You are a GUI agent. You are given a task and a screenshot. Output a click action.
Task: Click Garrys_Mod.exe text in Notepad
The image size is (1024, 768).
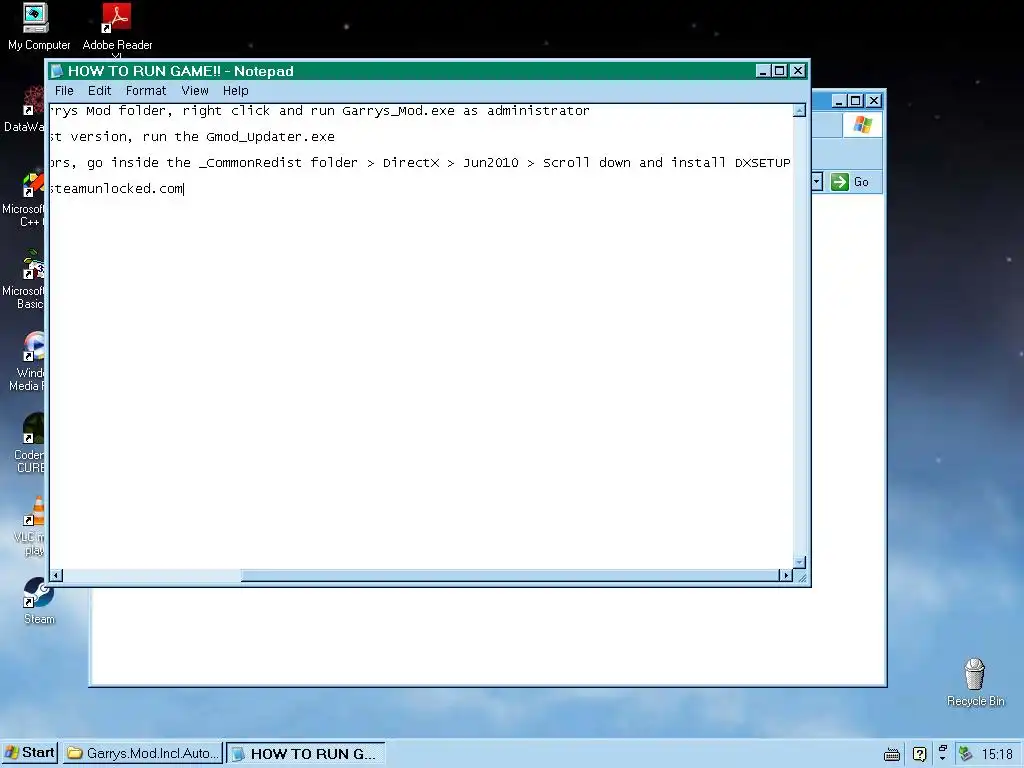tap(398, 111)
